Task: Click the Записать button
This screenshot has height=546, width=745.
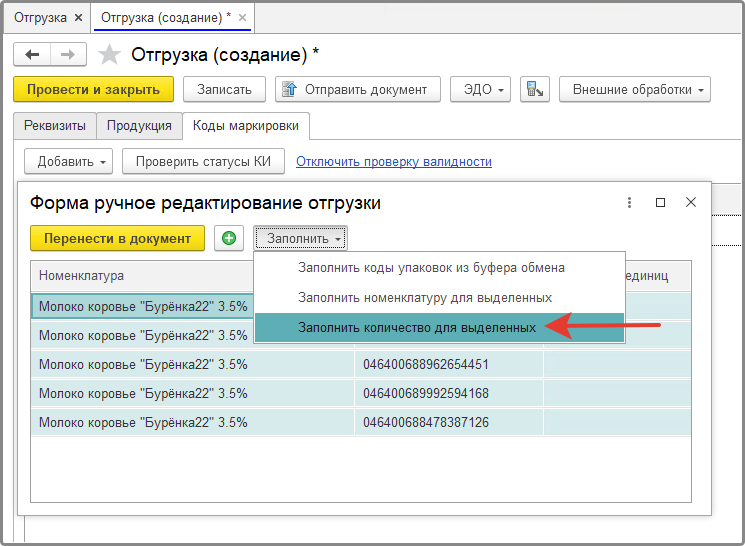Action: coord(224,89)
